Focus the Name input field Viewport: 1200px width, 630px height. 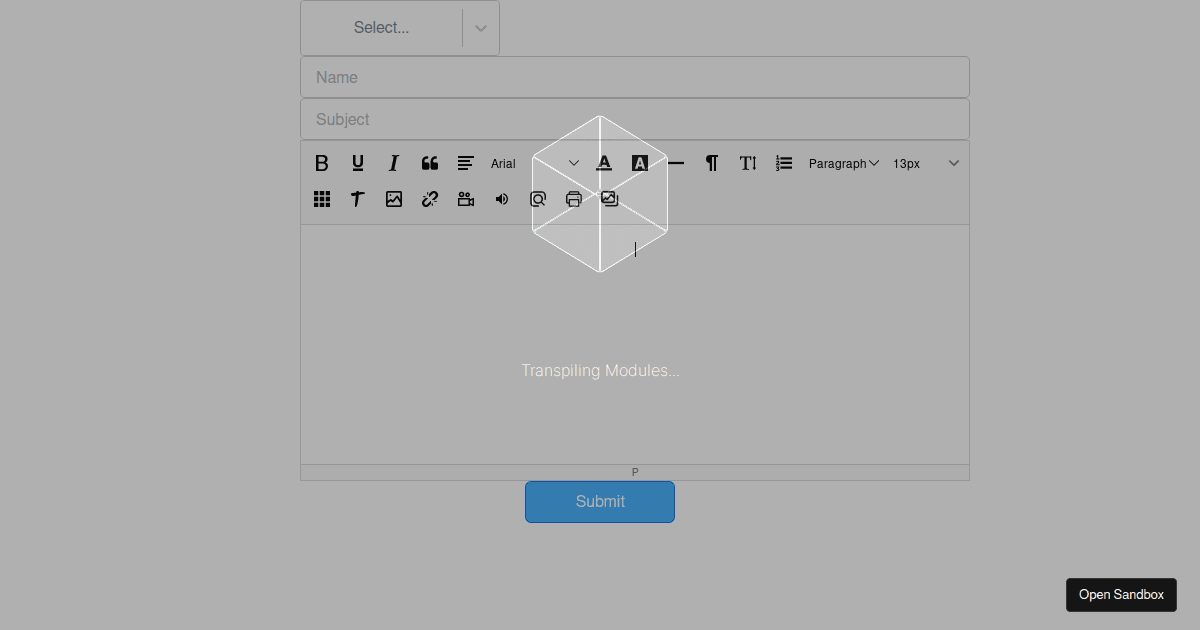[635, 77]
